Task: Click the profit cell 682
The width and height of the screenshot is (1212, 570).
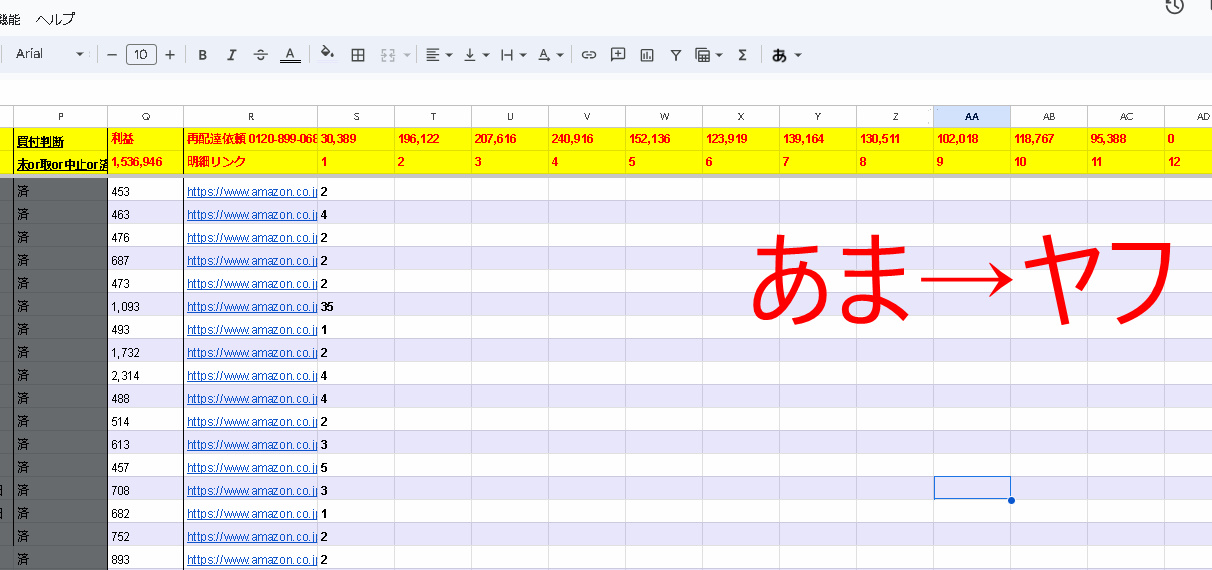Action: click(x=146, y=513)
